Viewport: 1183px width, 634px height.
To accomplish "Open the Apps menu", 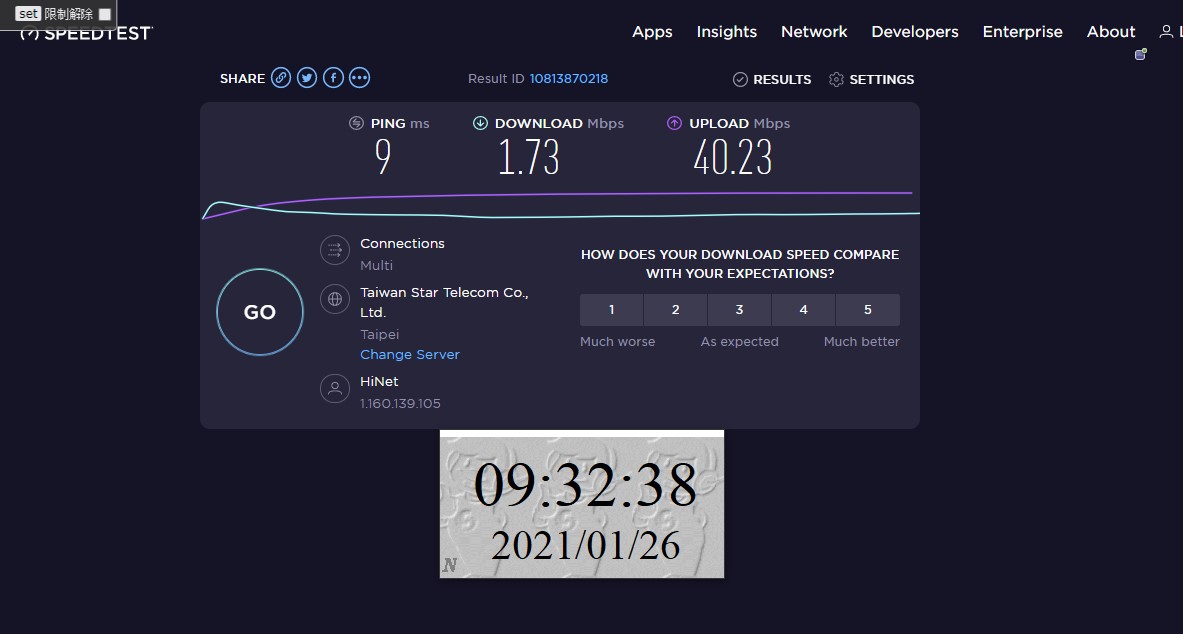I will [652, 32].
